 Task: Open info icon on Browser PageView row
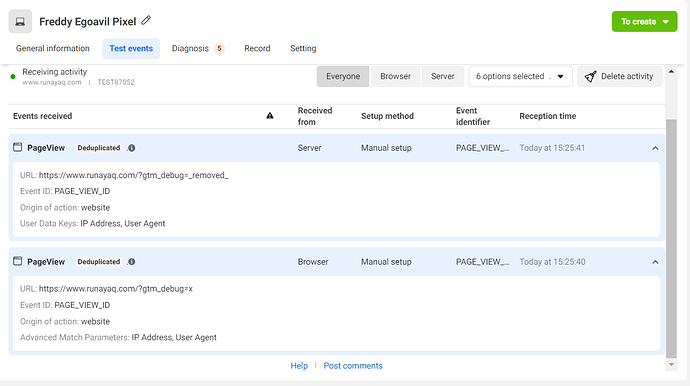(x=131, y=262)
